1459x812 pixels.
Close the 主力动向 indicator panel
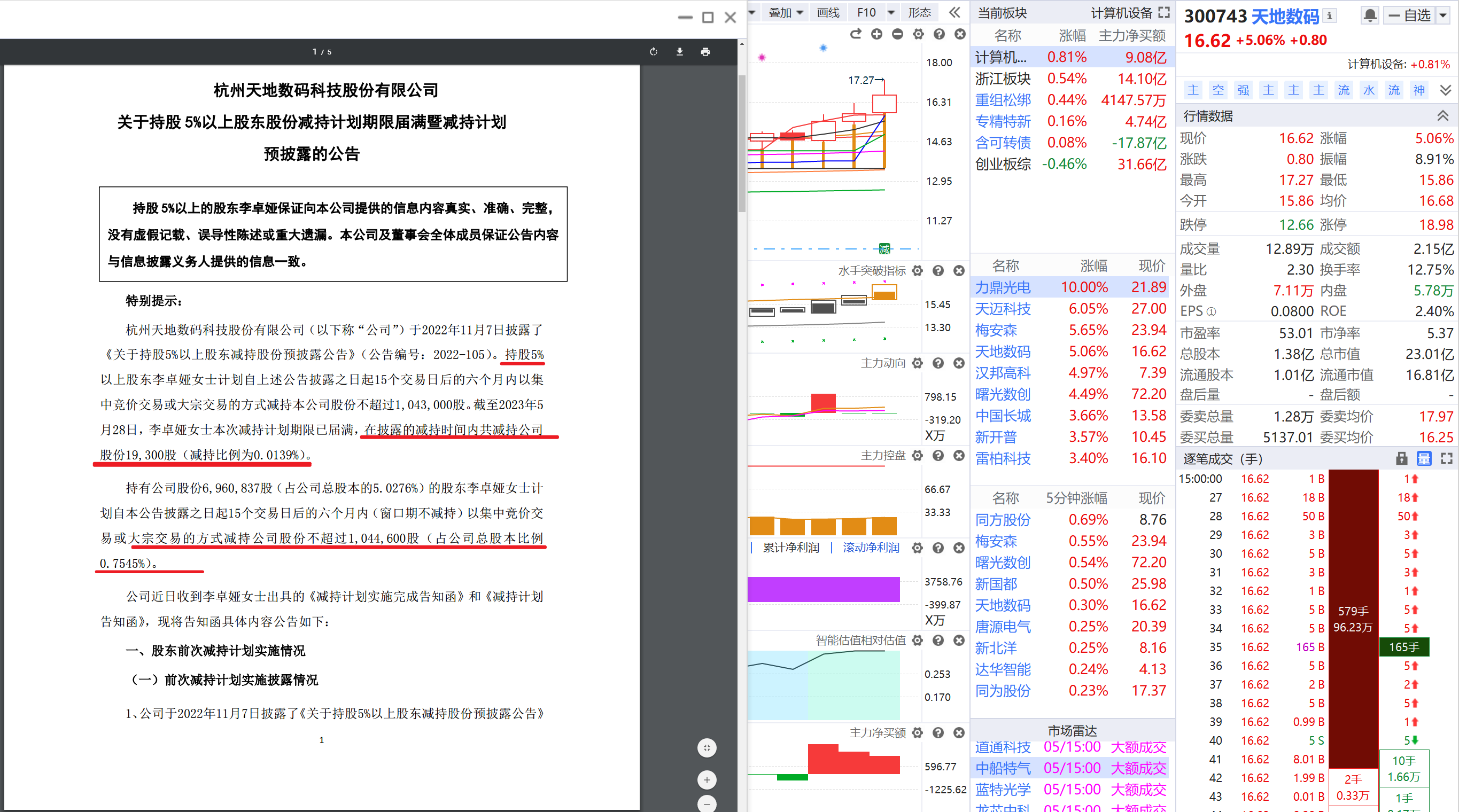(959, 363)
